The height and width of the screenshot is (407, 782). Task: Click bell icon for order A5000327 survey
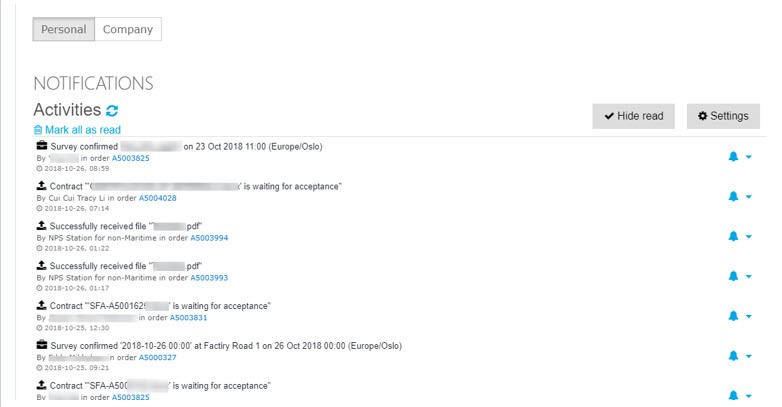coord(733,356)
